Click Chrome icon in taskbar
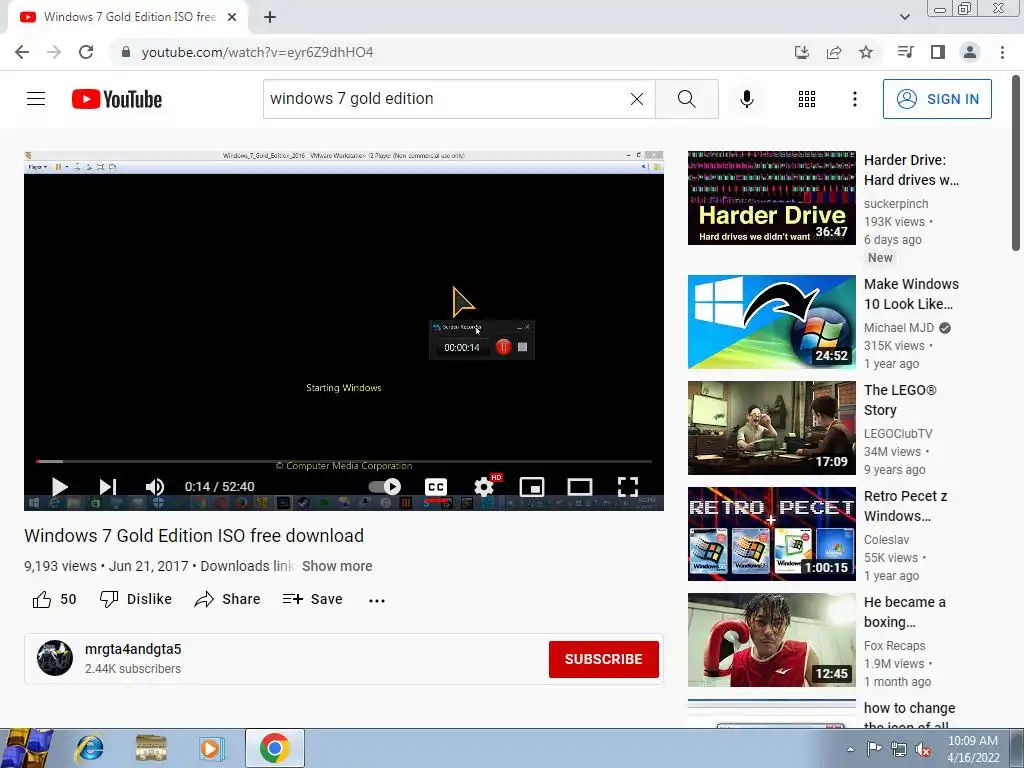The width and height of the screenshot is (1024, 768). tap(274, 748)
